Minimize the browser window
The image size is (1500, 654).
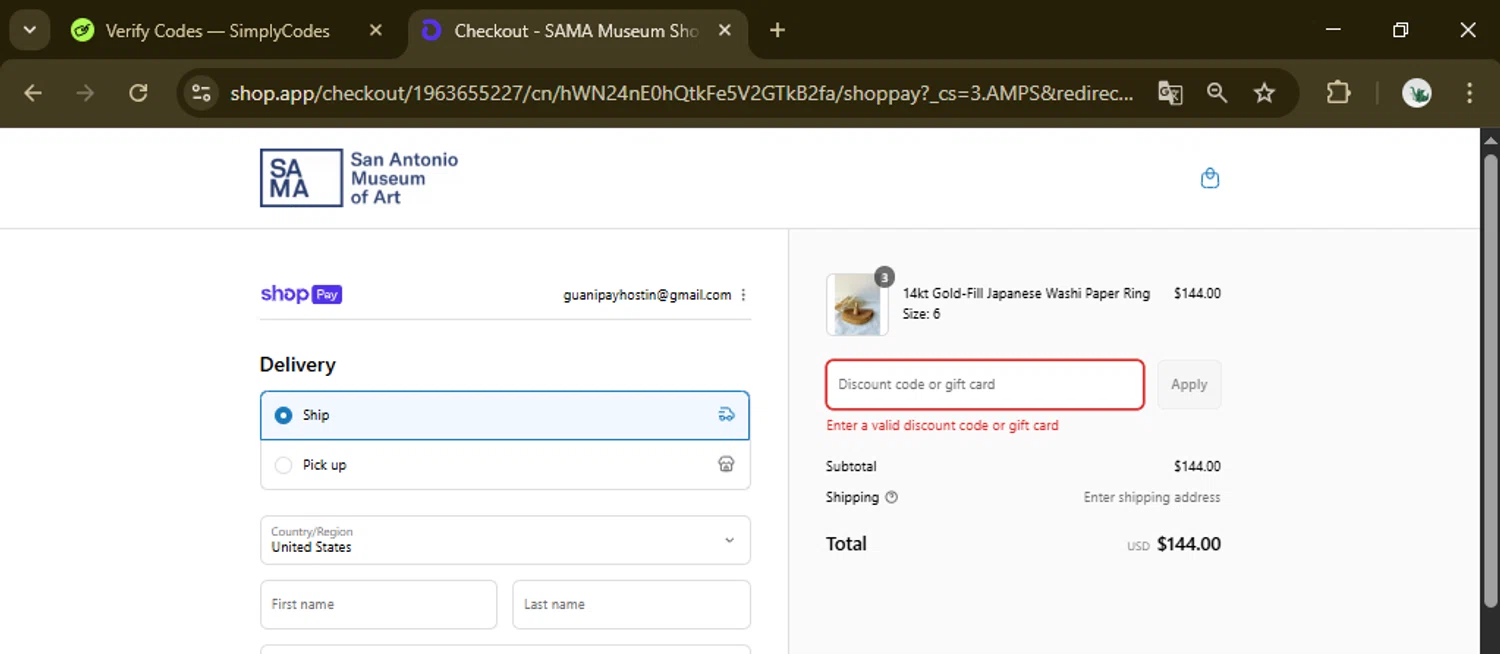pos(1333,30)
